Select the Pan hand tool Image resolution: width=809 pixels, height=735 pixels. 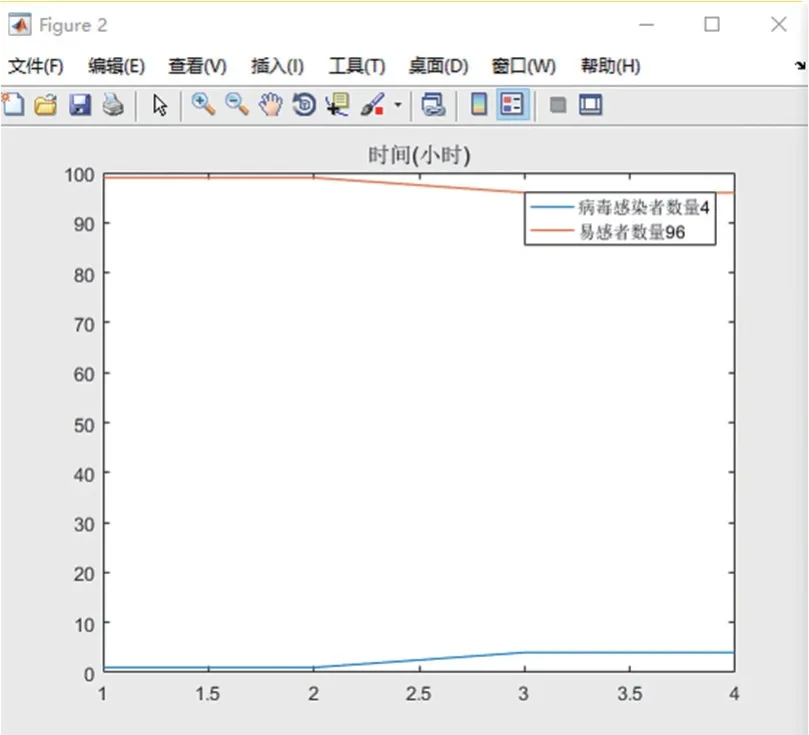(x=270, y=105)
